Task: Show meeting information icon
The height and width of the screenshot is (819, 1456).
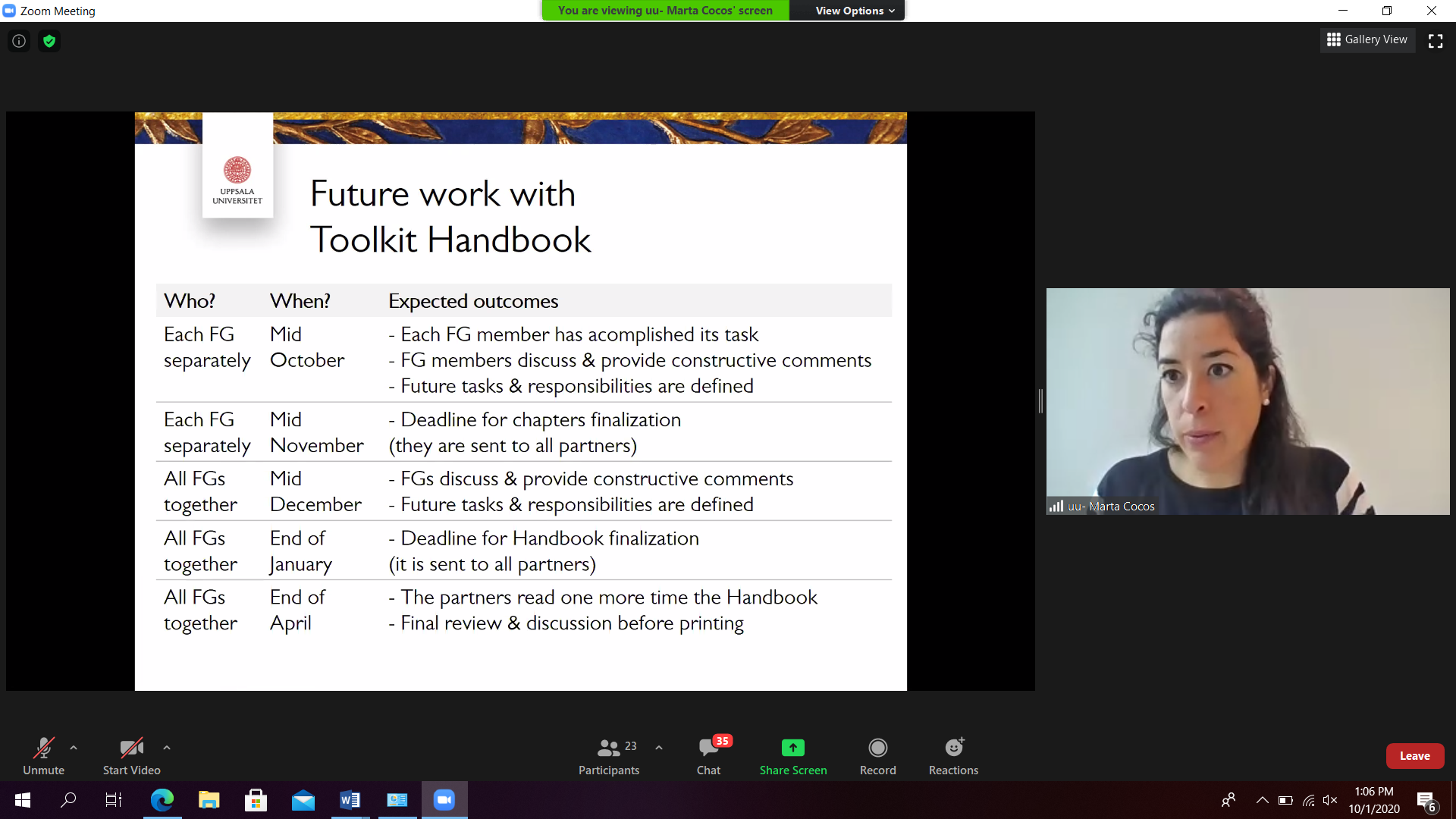Action: pos(19,41)
